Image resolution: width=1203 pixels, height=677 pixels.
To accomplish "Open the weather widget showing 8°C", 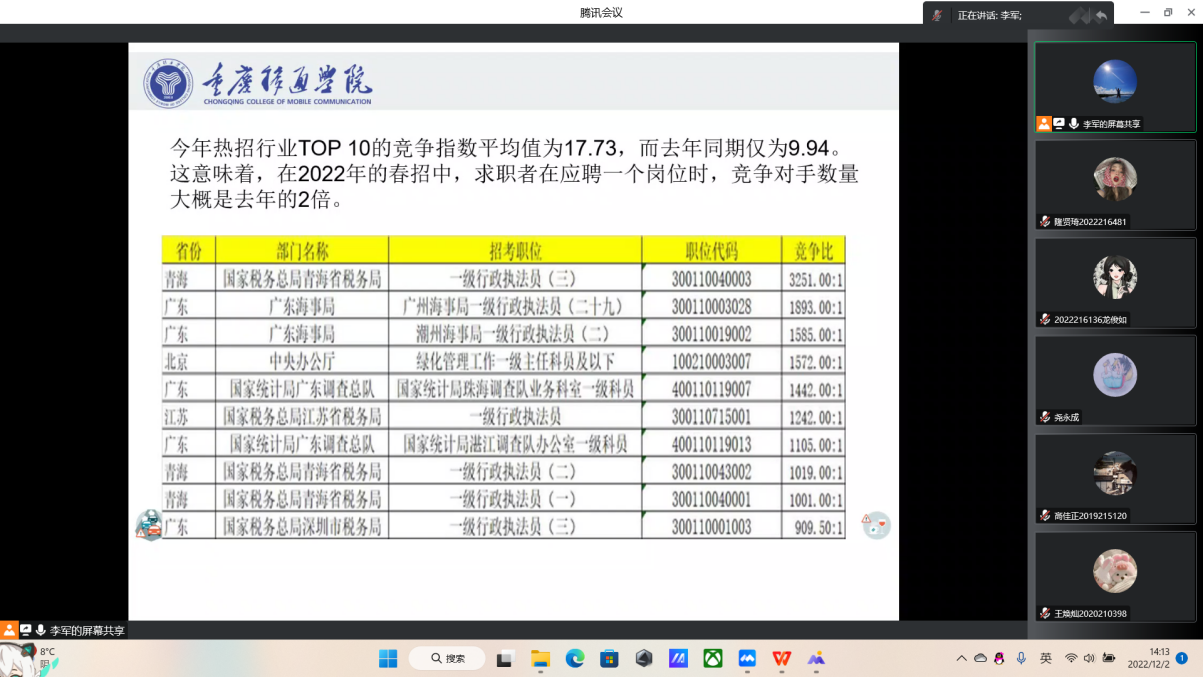I will [x=30, y=658].
